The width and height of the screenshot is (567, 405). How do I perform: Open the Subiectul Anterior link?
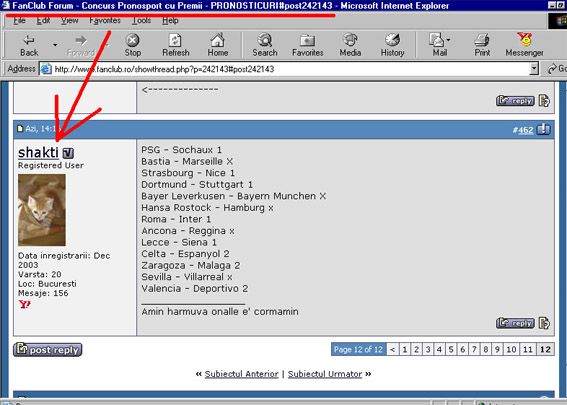(242, 374)
